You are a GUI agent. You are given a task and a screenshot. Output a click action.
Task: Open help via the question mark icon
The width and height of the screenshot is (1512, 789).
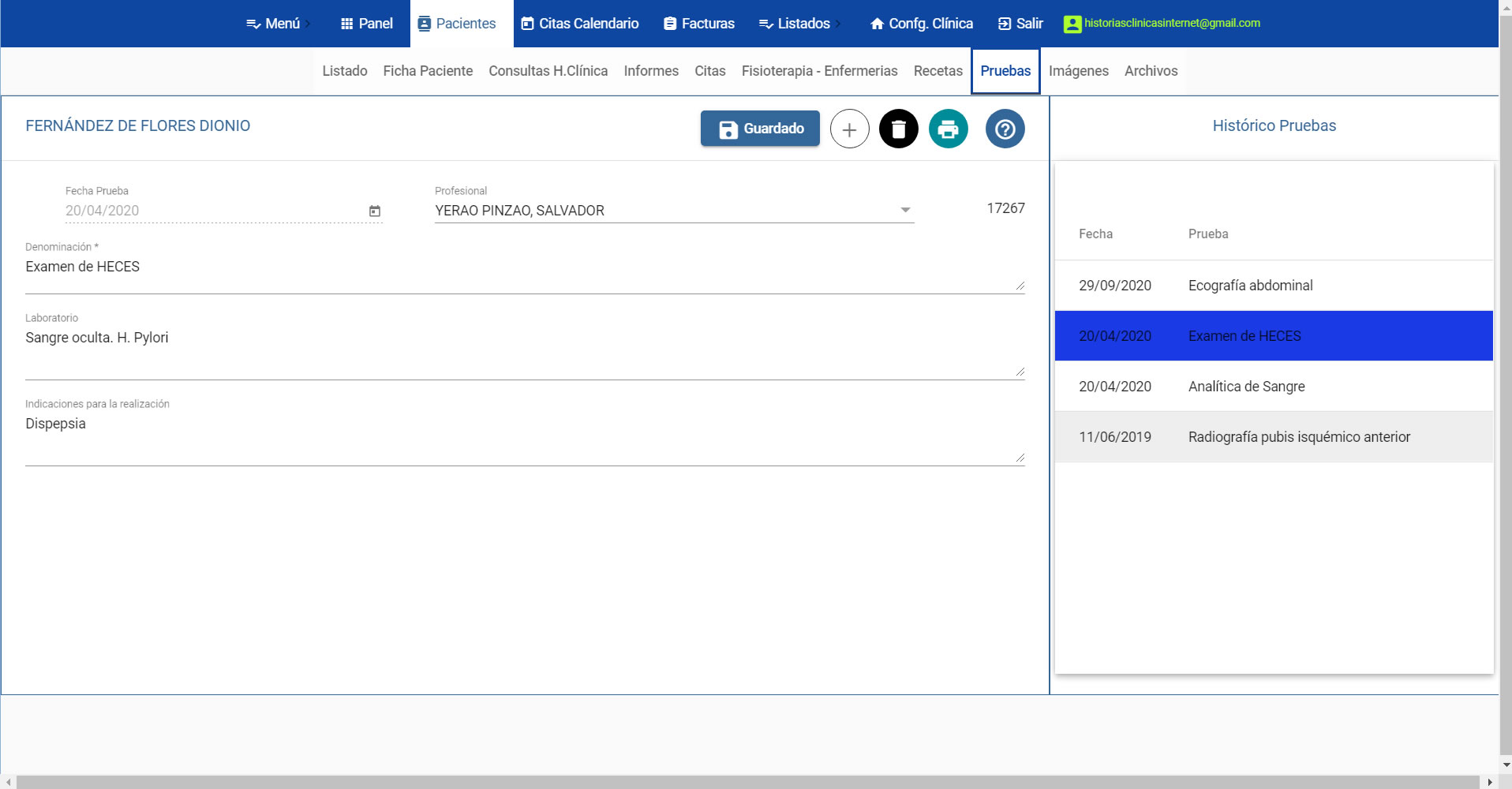point(1005,129)
